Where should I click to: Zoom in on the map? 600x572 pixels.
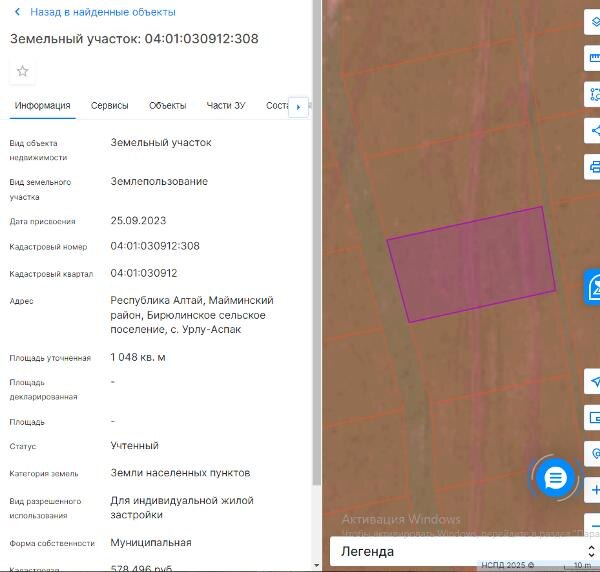pyautogui.click(x=593, y=490)
